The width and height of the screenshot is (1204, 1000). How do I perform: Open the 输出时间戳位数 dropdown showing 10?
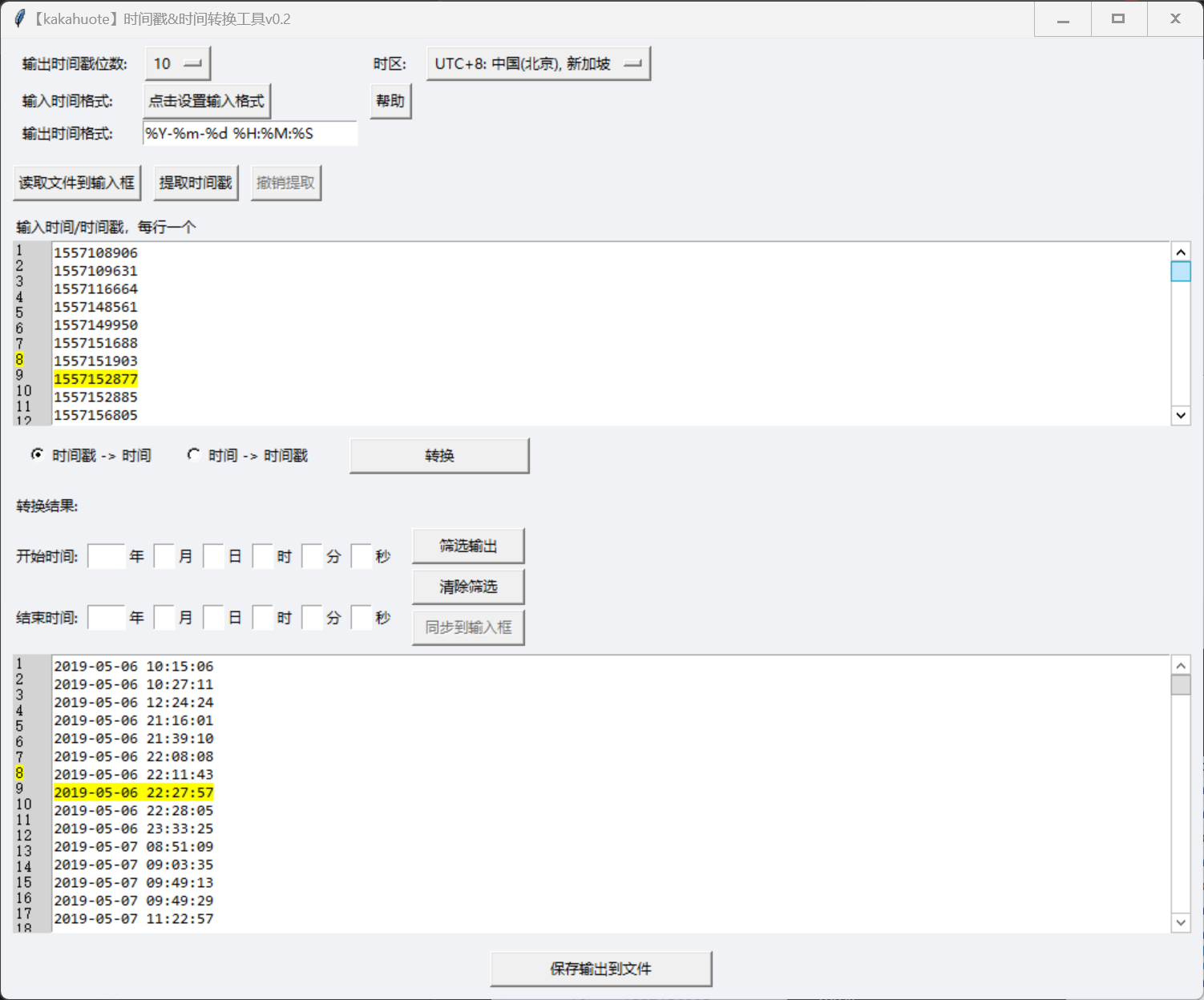(178, 64)
